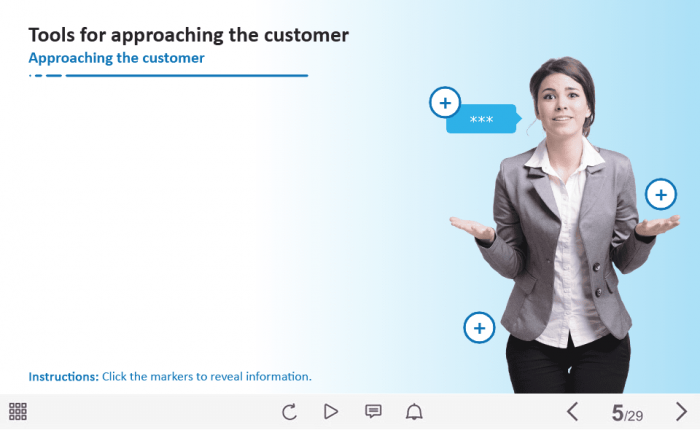Click the total slide count '/29'
Viewport: 700px width, 430px height.
coord(634,415)
